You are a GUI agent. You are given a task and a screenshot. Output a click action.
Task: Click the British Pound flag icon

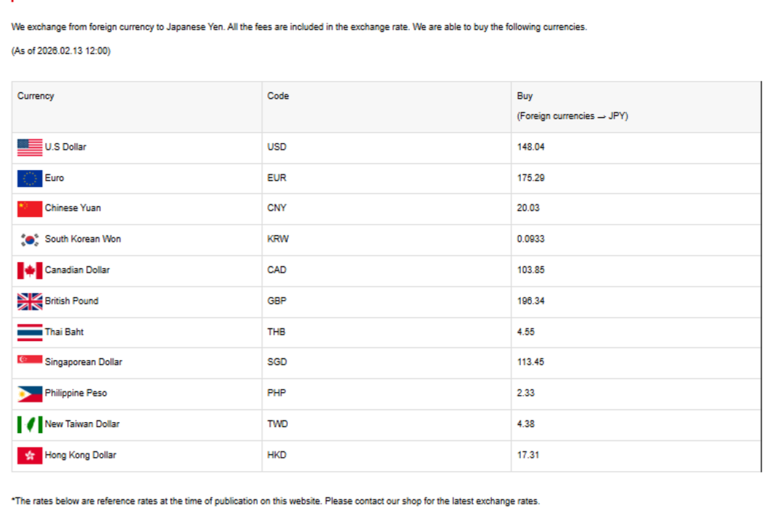30,301
